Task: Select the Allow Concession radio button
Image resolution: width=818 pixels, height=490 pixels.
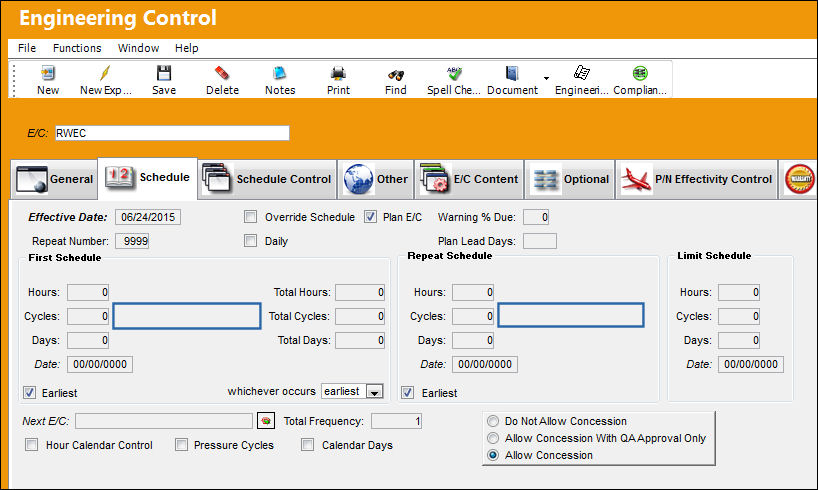Action: [x=492, y=455]
